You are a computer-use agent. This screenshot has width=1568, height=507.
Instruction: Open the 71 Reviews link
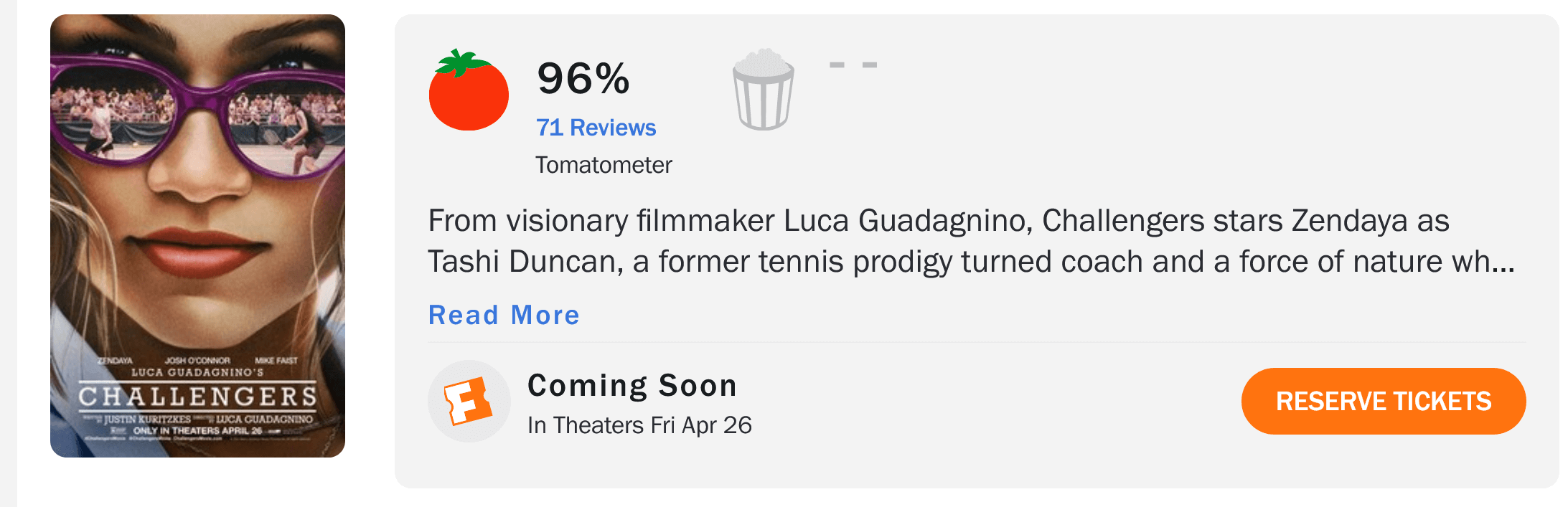pyautogui.click(x=596, y=128)
